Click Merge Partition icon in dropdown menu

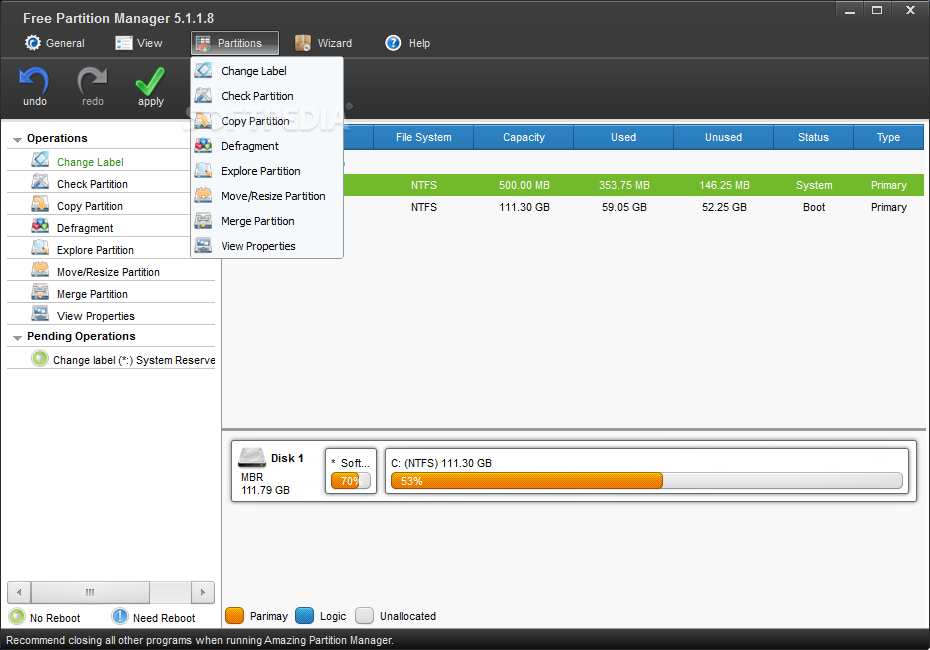tap(203, 221)
